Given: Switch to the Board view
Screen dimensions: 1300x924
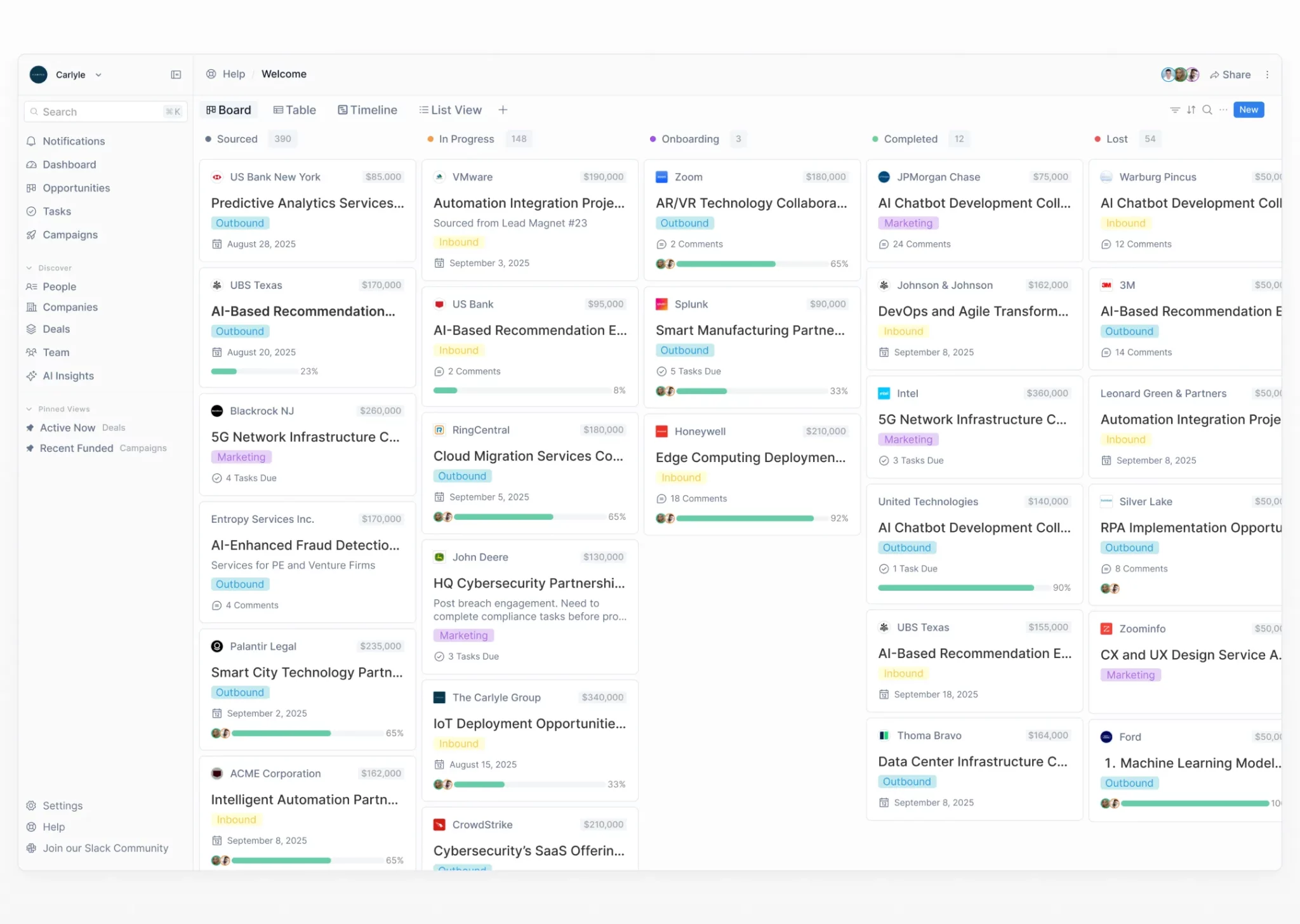Looking at the screenshot, I should (228, 109).
